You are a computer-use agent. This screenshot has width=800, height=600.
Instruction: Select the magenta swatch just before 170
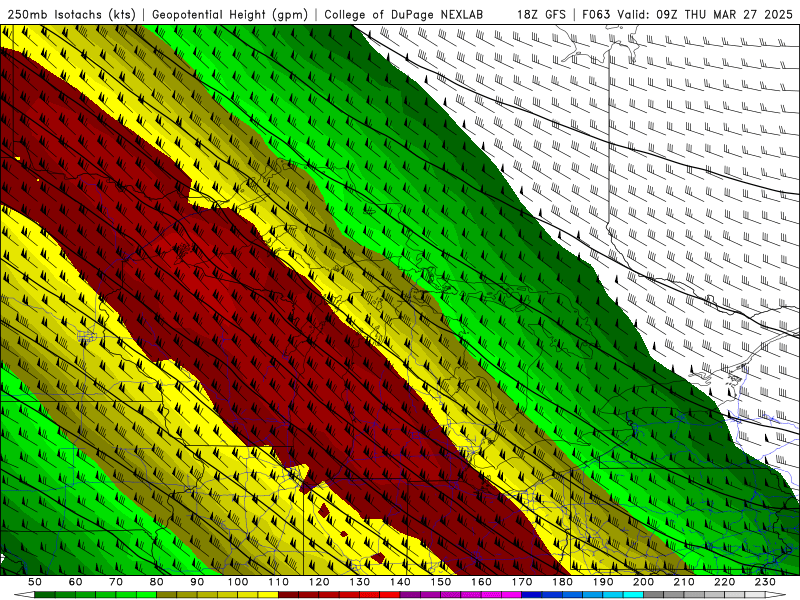tap(512, 594)
